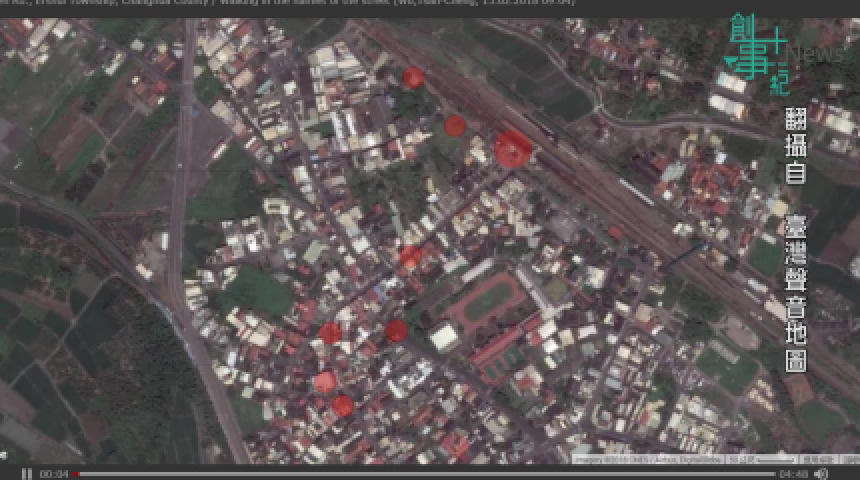Seek to the middle of the video progress bar
This screenshot has height=480, width=860.
coord(425,474)
